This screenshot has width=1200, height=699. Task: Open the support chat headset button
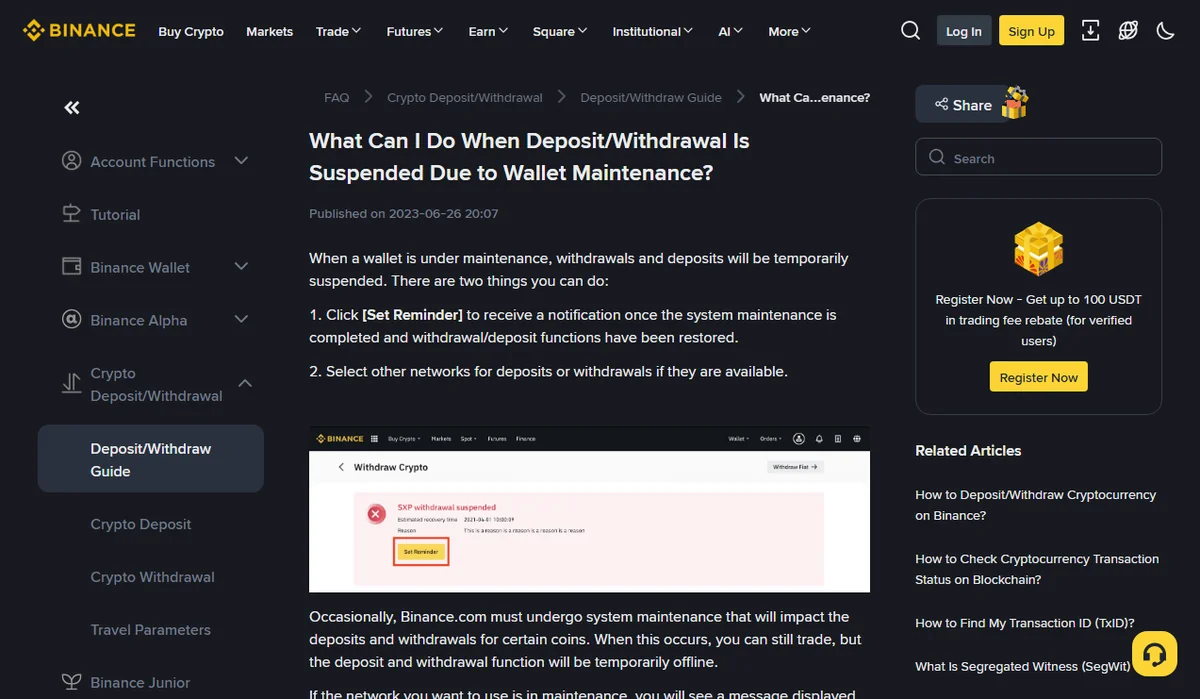[x=1154, y=655]
